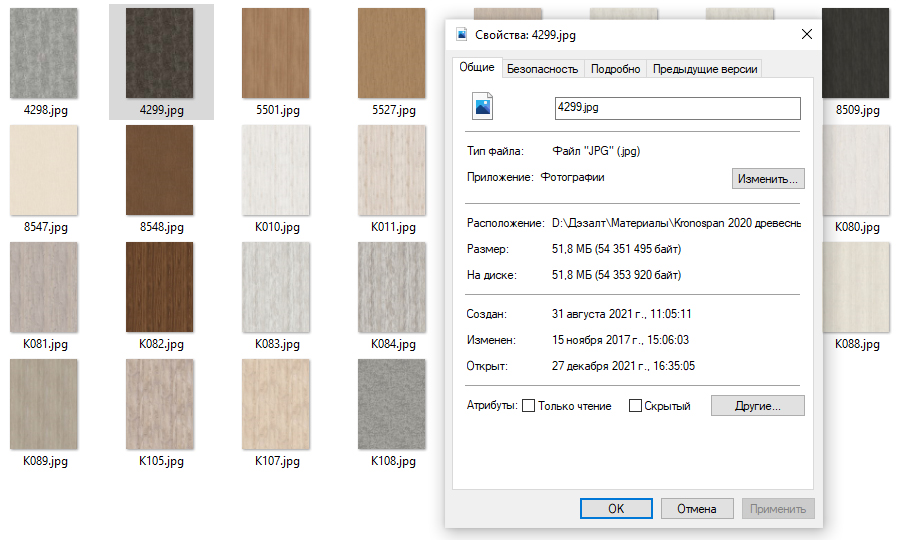The image size is (904, 540).
Task: Close the properties dialog window
Action: point(807,34)
